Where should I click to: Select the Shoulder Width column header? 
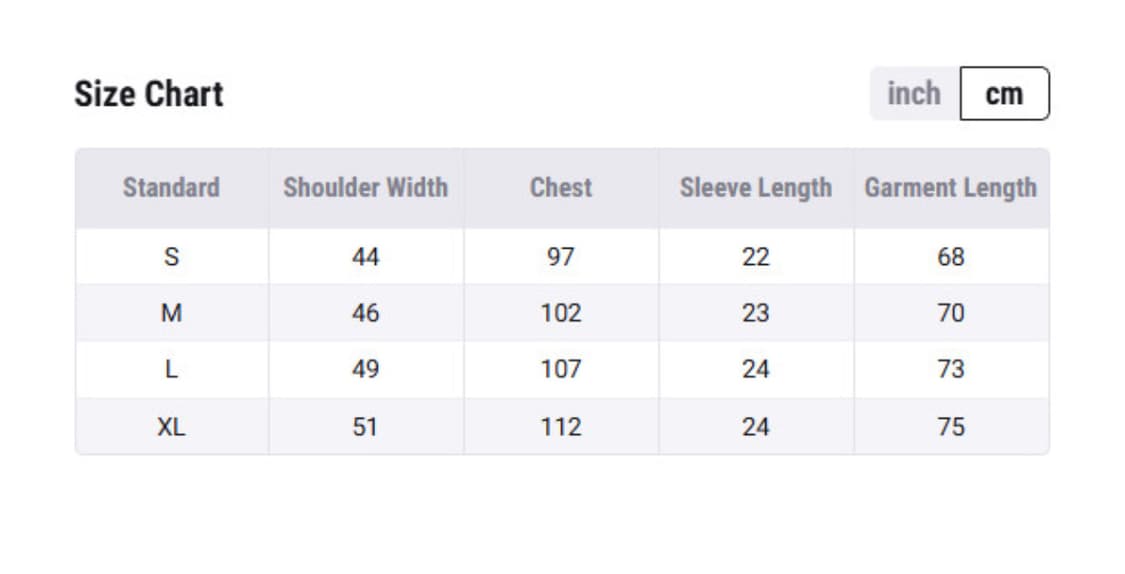tap(365, 187)
